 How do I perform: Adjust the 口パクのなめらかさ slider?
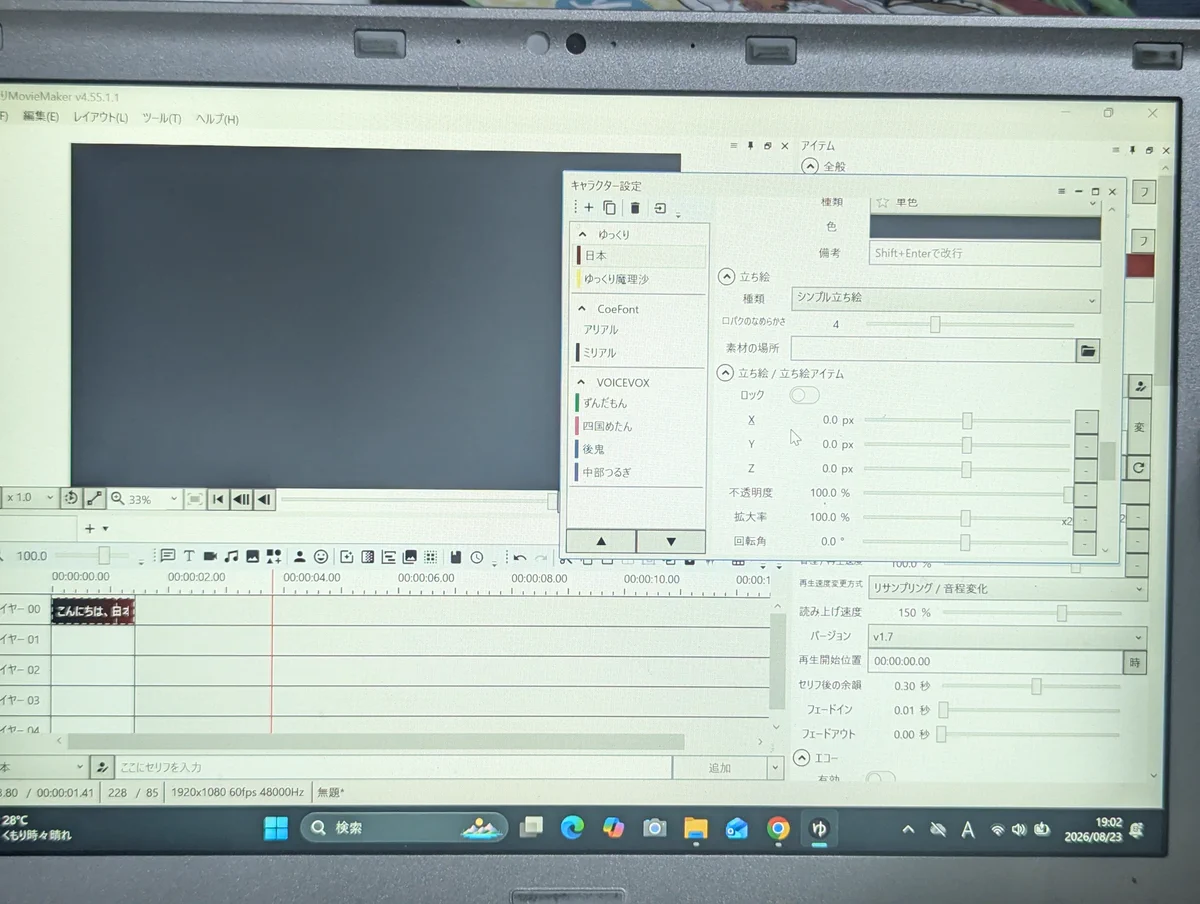(969, 324)
